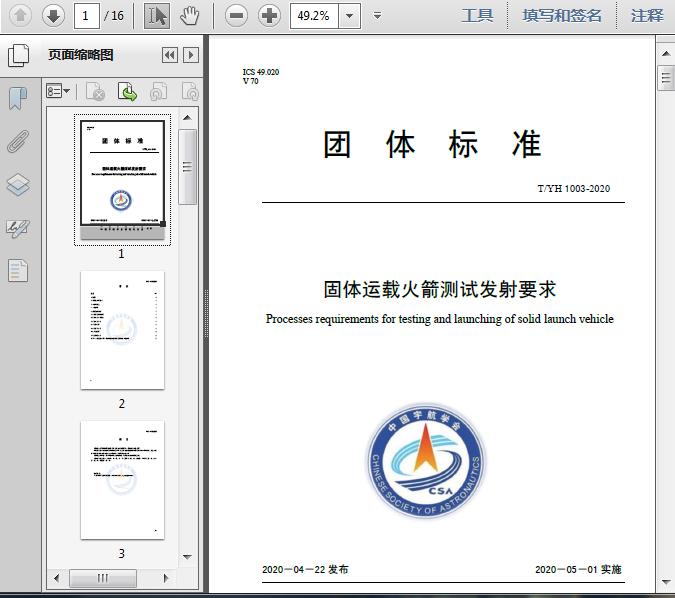Collapse the thumbnails panel with double-arrow

point(170,55)
